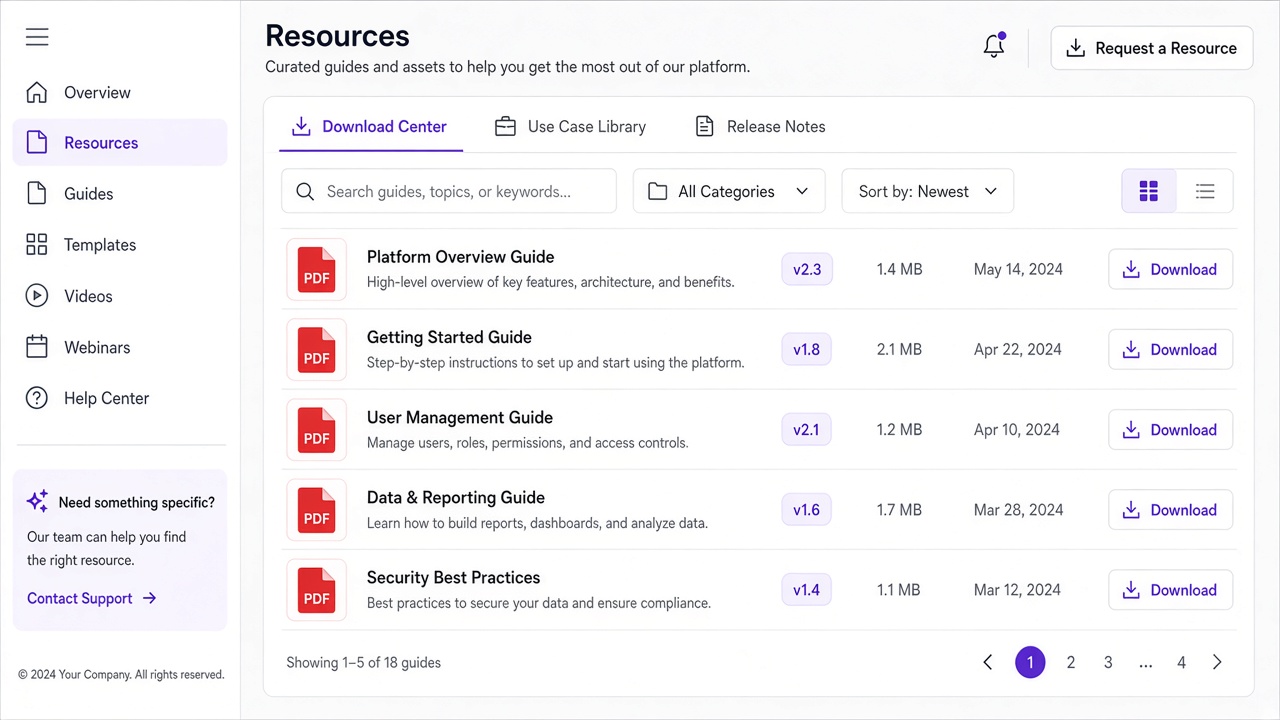
Task: Click the PDF icon for Platform Overview Guide
Action: click(x=317, y=269)
